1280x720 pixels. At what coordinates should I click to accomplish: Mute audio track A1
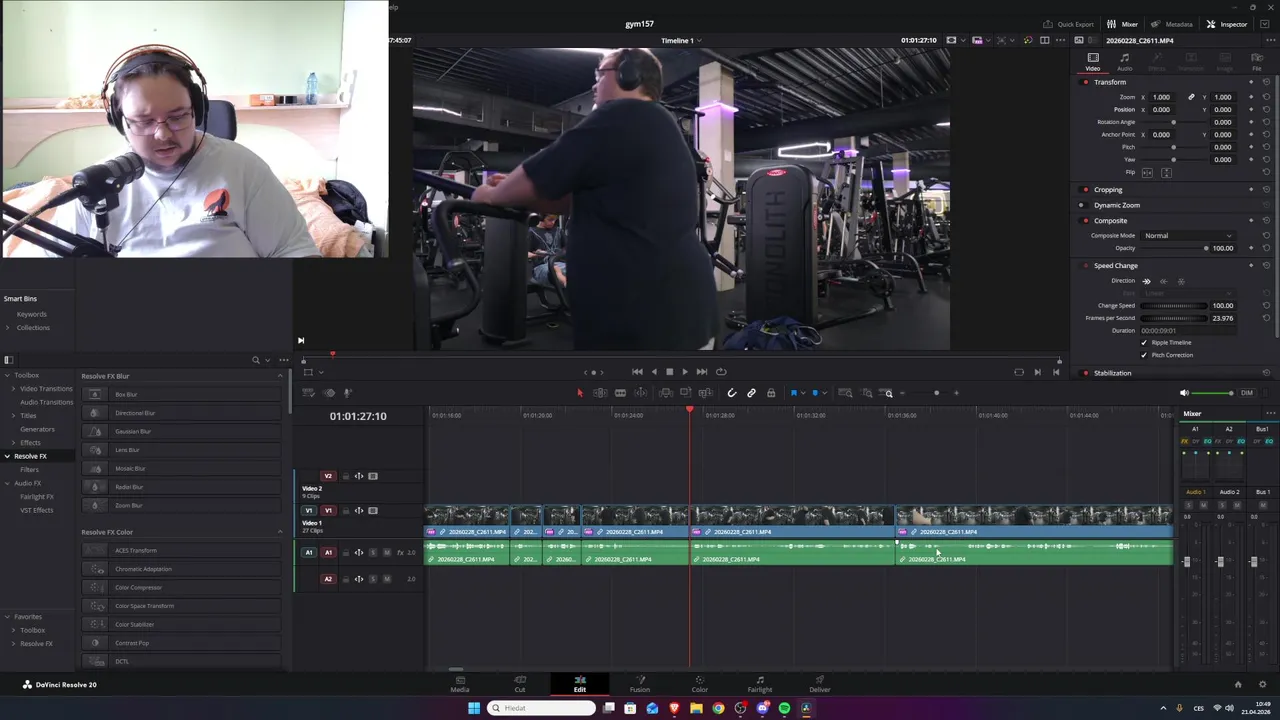coord(386,553)
